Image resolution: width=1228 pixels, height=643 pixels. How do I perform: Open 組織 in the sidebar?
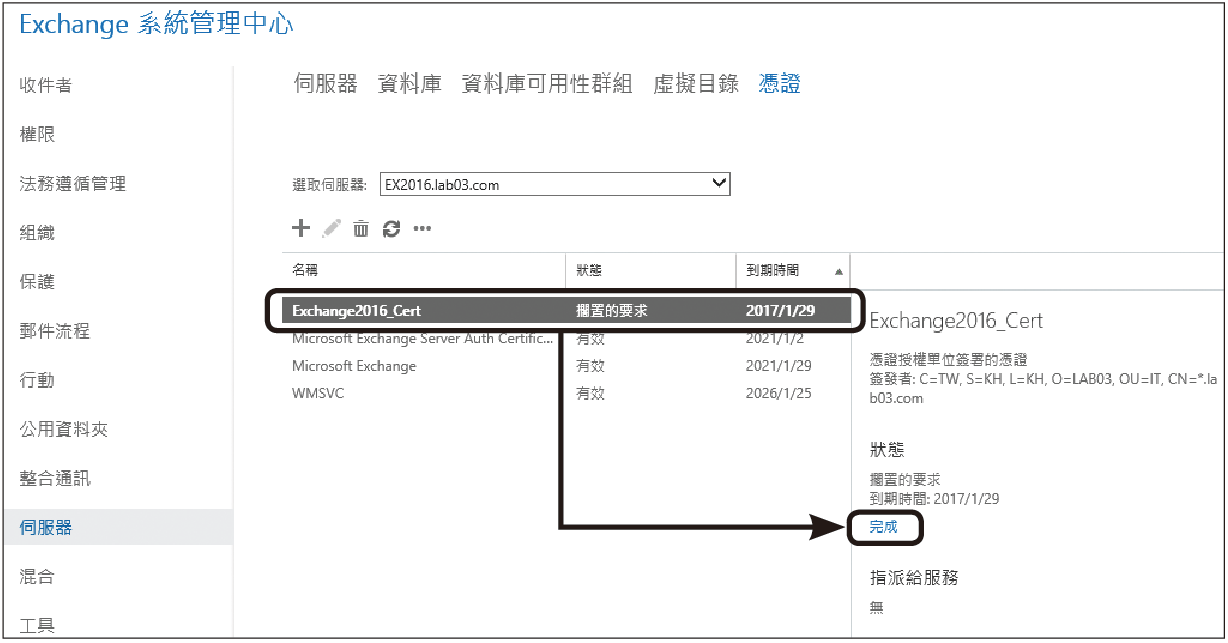[37, 232]
